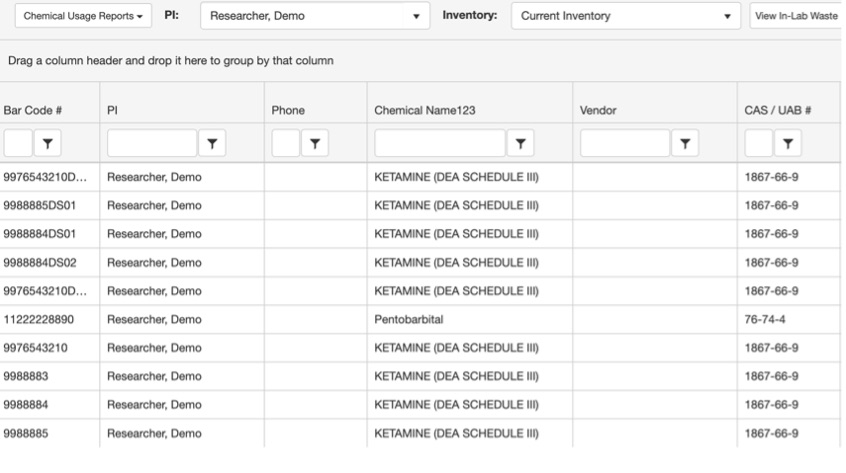This screenshot has height=473, width=846.
Task: Focus the Chemical Name123 filter text box
Action: pyautogui.click(x=440, y=143)
